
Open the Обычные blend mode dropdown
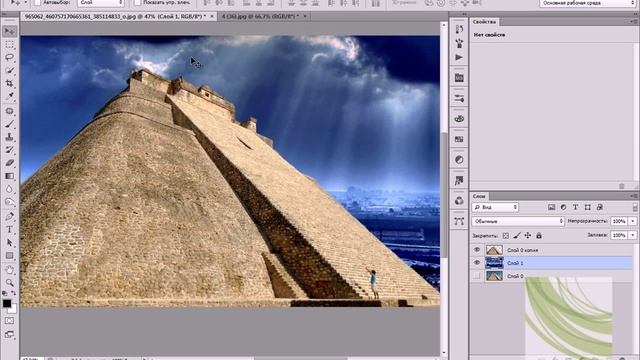[x=518, y=221]
